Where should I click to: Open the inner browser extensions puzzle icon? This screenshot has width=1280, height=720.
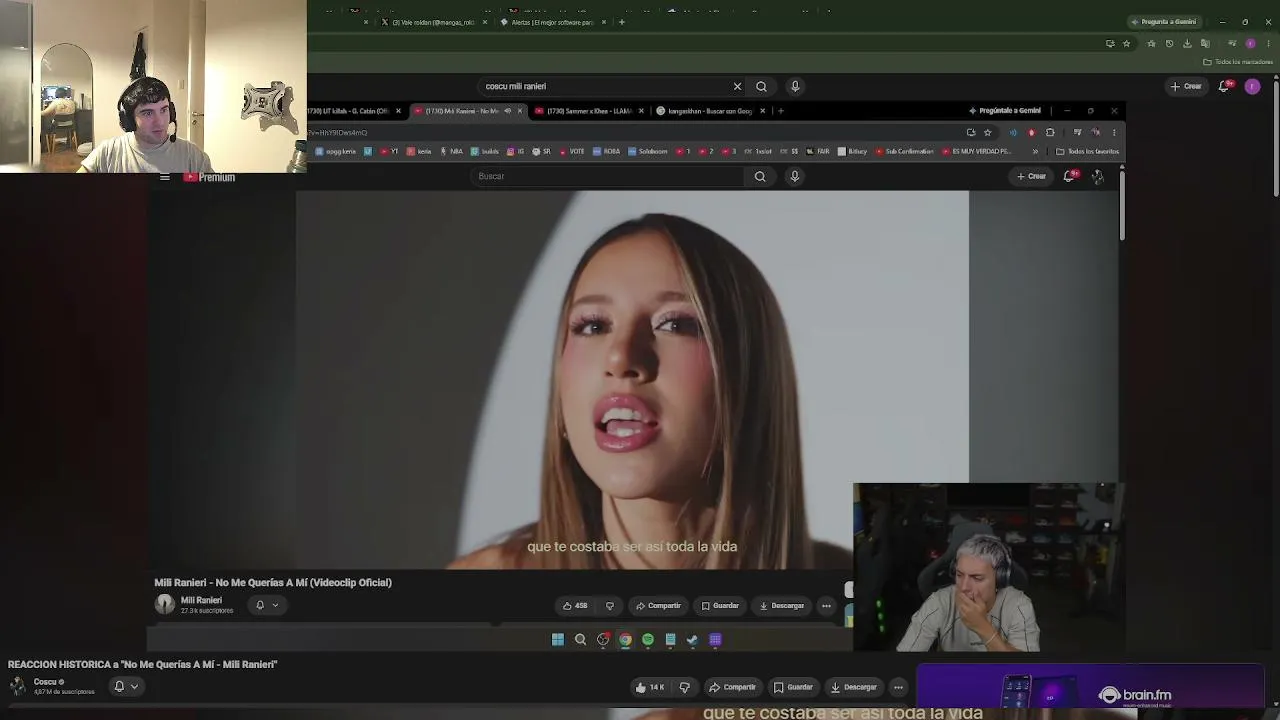[1050, 132]
